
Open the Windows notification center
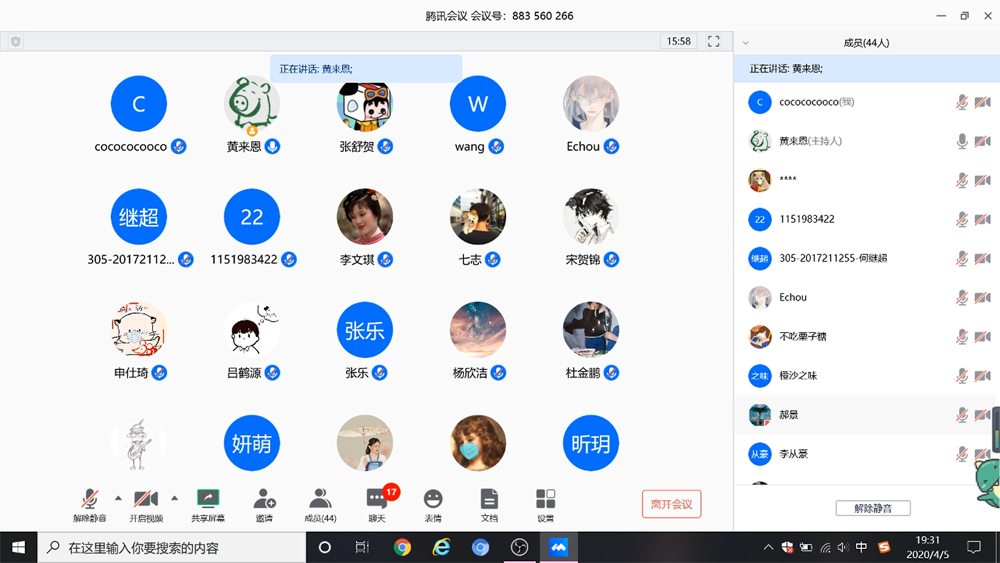click(x=974, y=547)
